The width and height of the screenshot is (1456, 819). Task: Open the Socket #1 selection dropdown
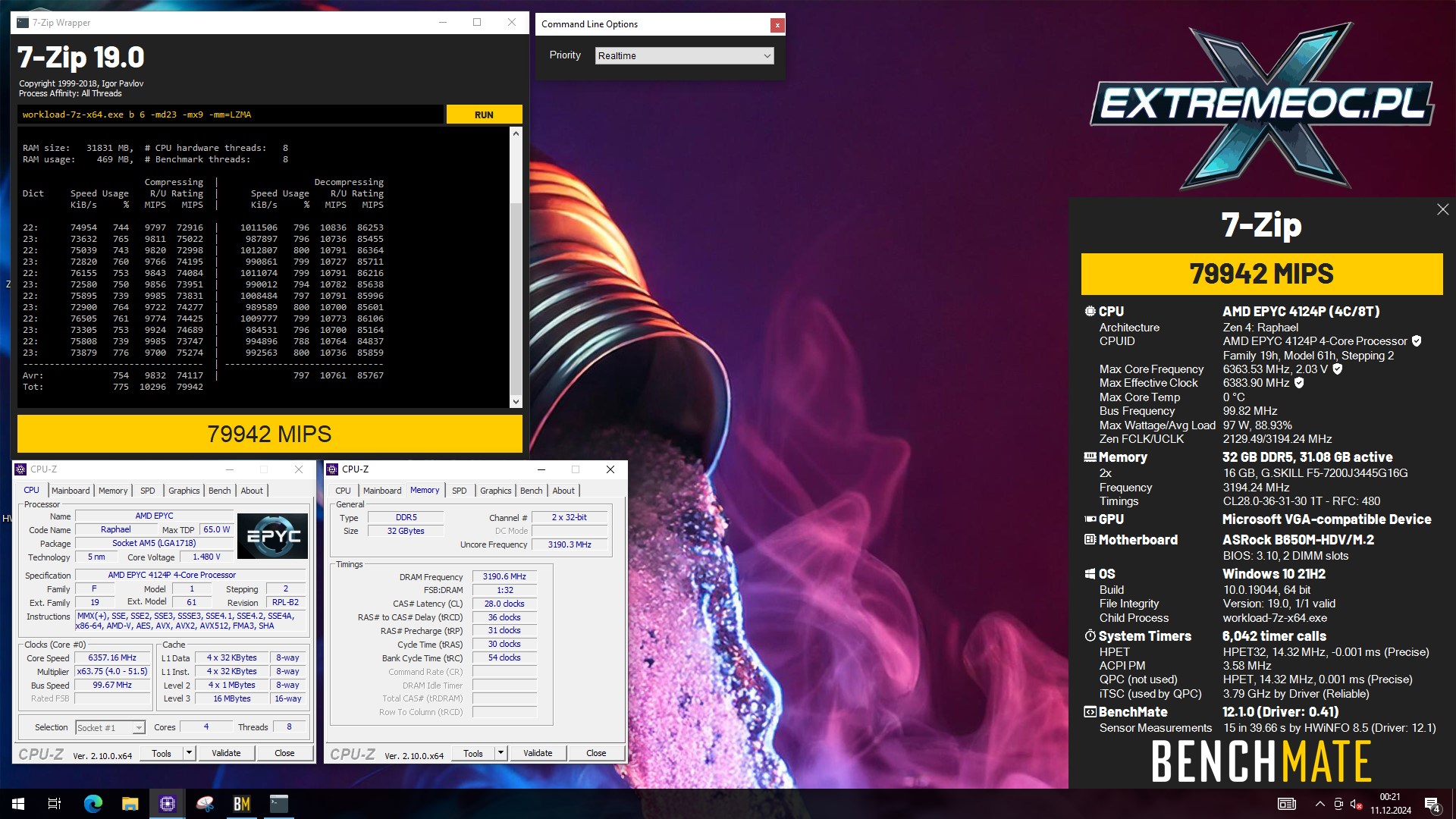(x=110, y=728)
